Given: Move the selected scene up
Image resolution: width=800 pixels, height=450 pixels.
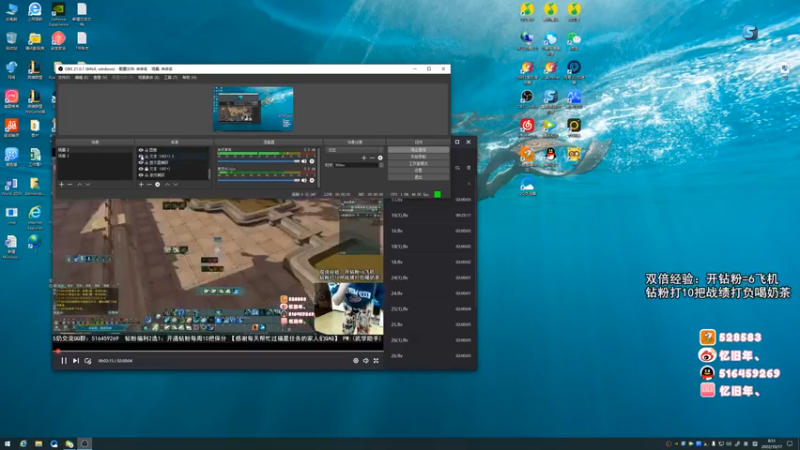Looking at the screenshot, I should click(79, 185).
